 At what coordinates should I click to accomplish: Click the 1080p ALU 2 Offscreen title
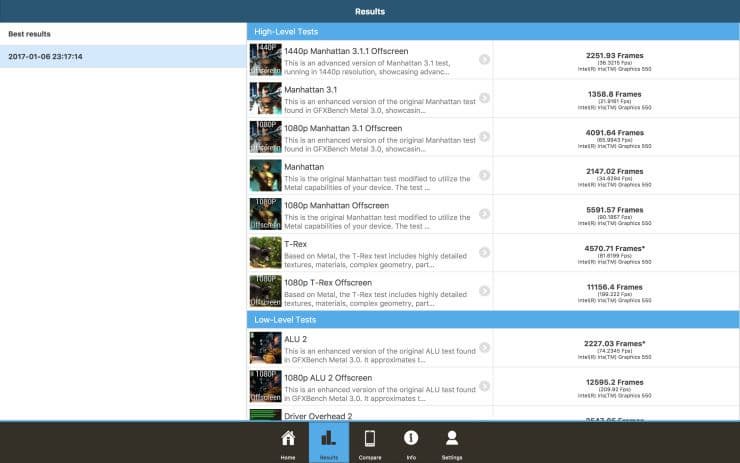point(328,378)
